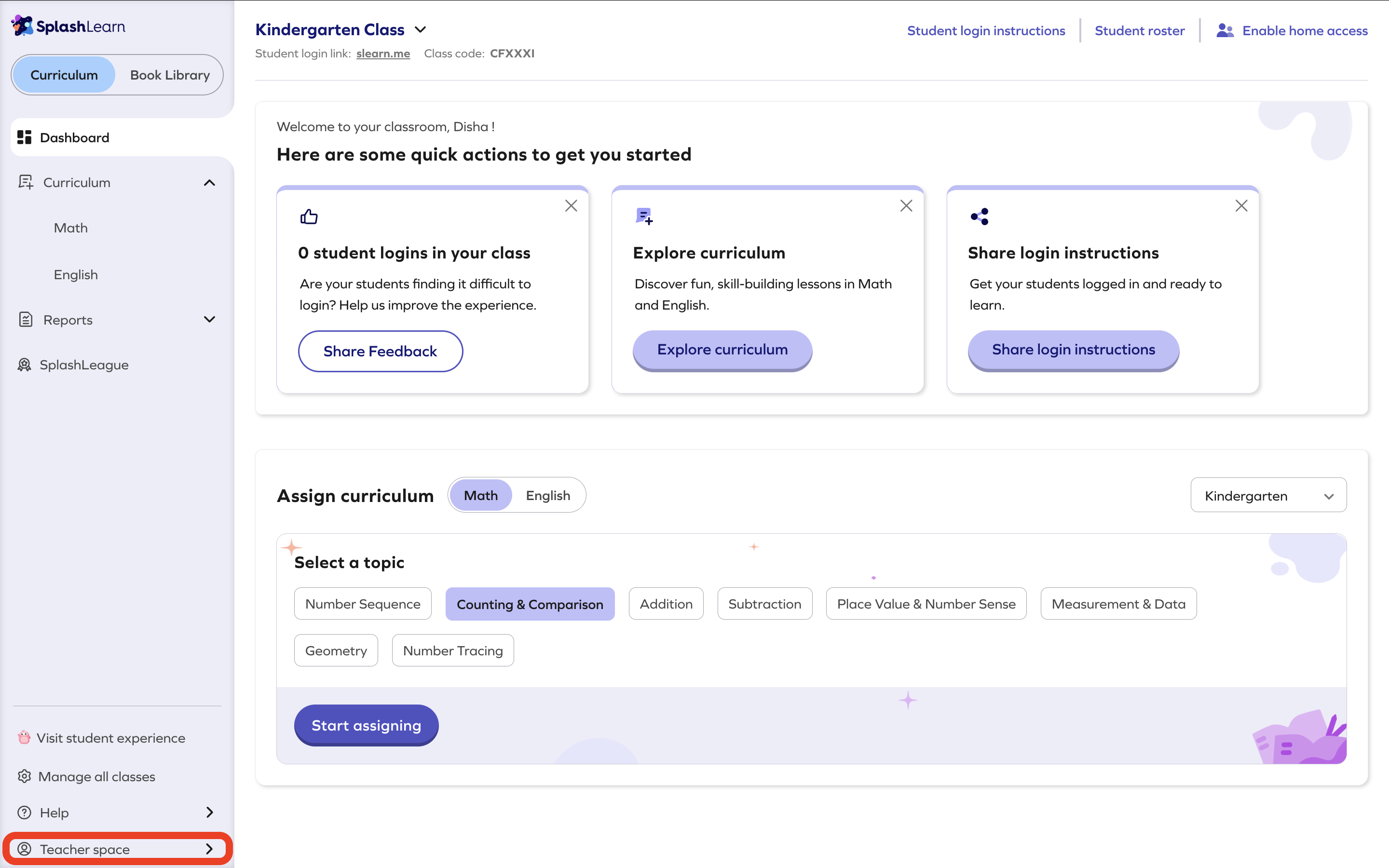
Task: Expand the Help submenu arrow
Action: tap(209, 813)
